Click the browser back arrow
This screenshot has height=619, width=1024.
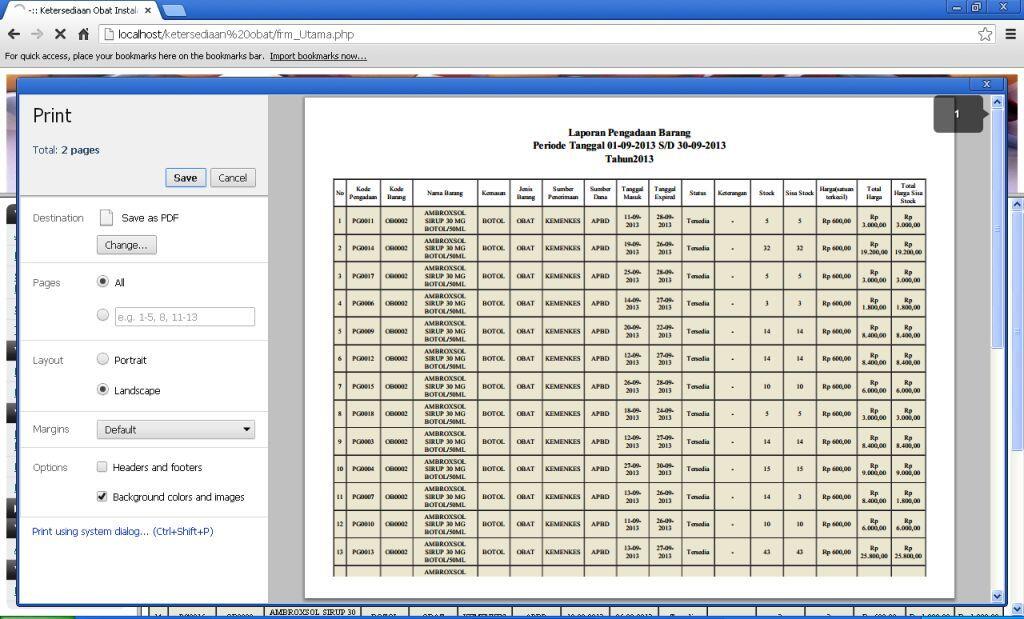[14, 34]
